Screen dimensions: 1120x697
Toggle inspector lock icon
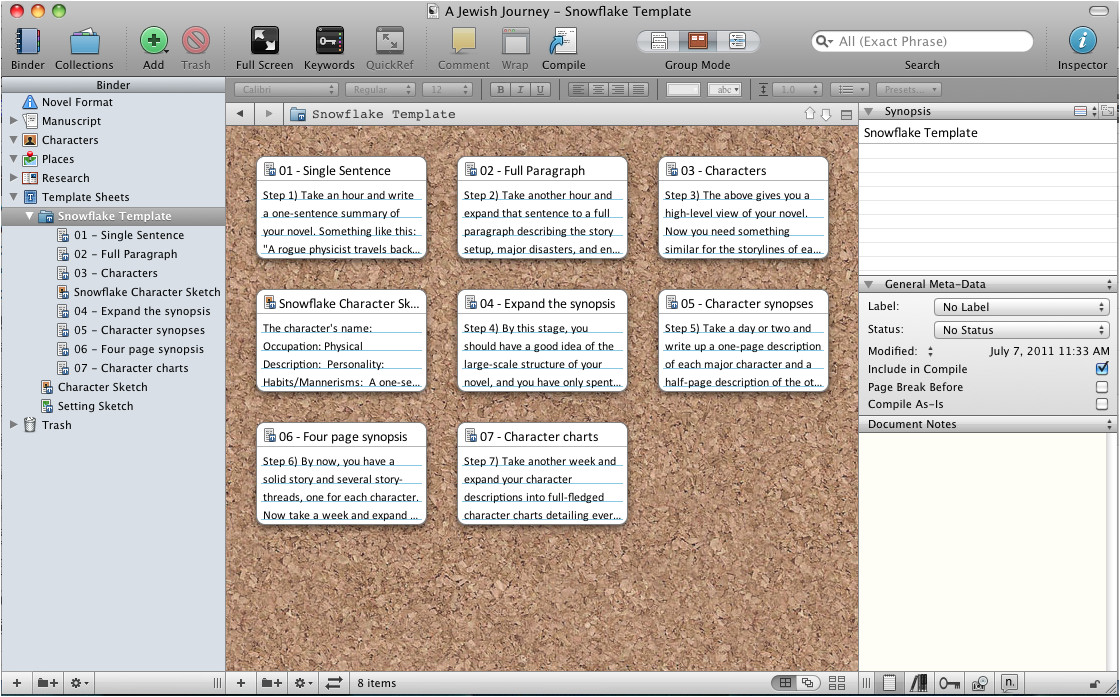pos(1094,684)
